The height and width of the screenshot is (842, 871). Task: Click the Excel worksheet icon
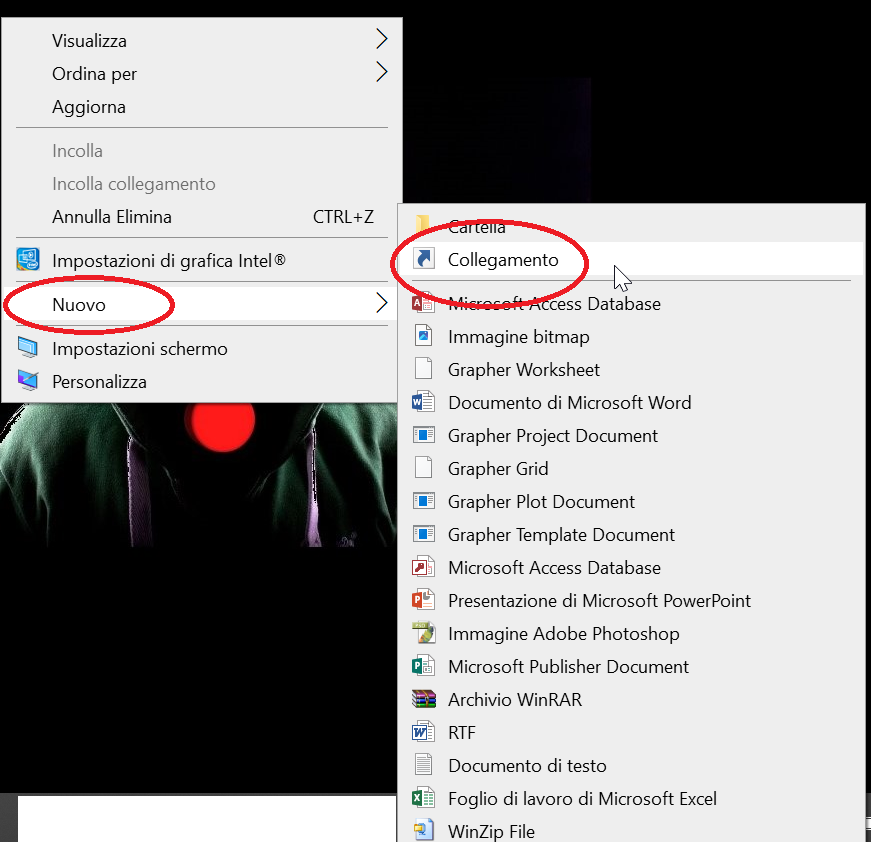pos(423,798)
